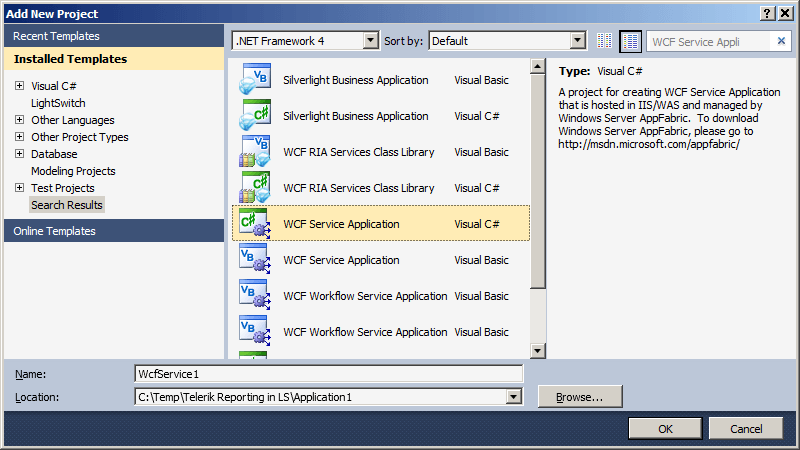Select Test Projects category label

coord(63,188)
